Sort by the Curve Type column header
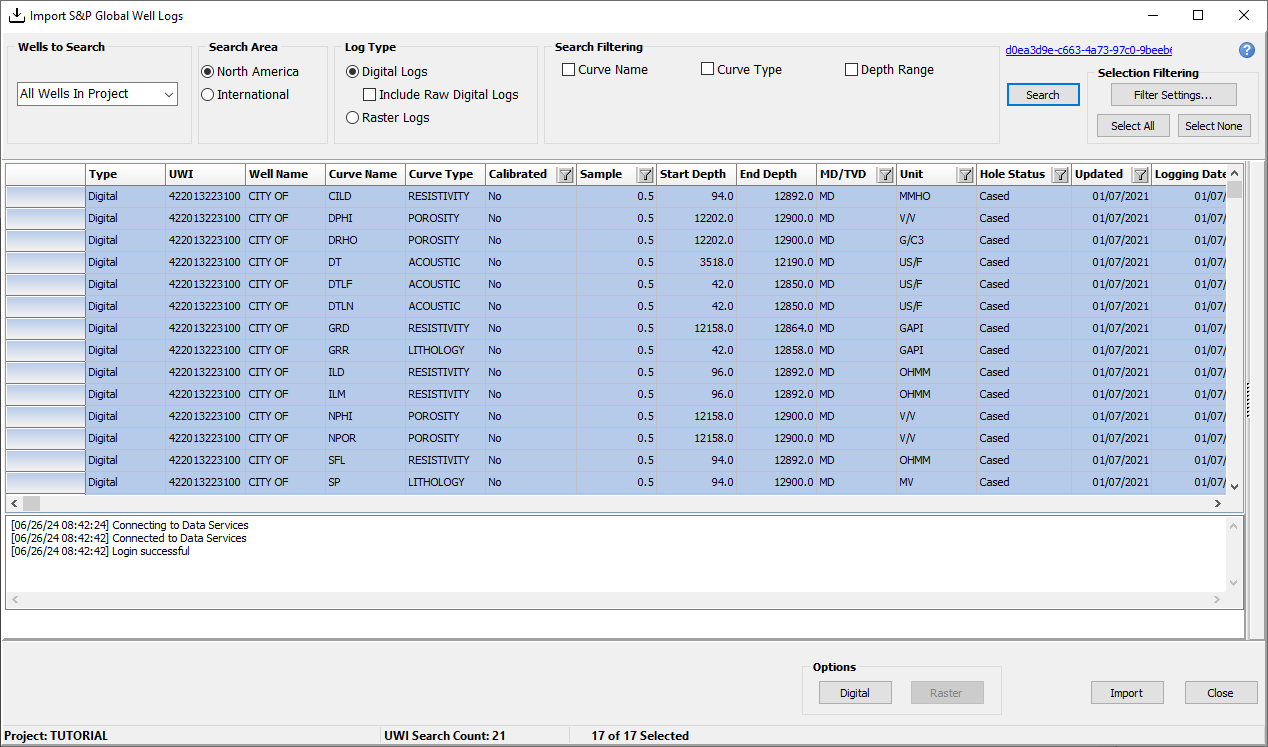 [x=441, y=174]
